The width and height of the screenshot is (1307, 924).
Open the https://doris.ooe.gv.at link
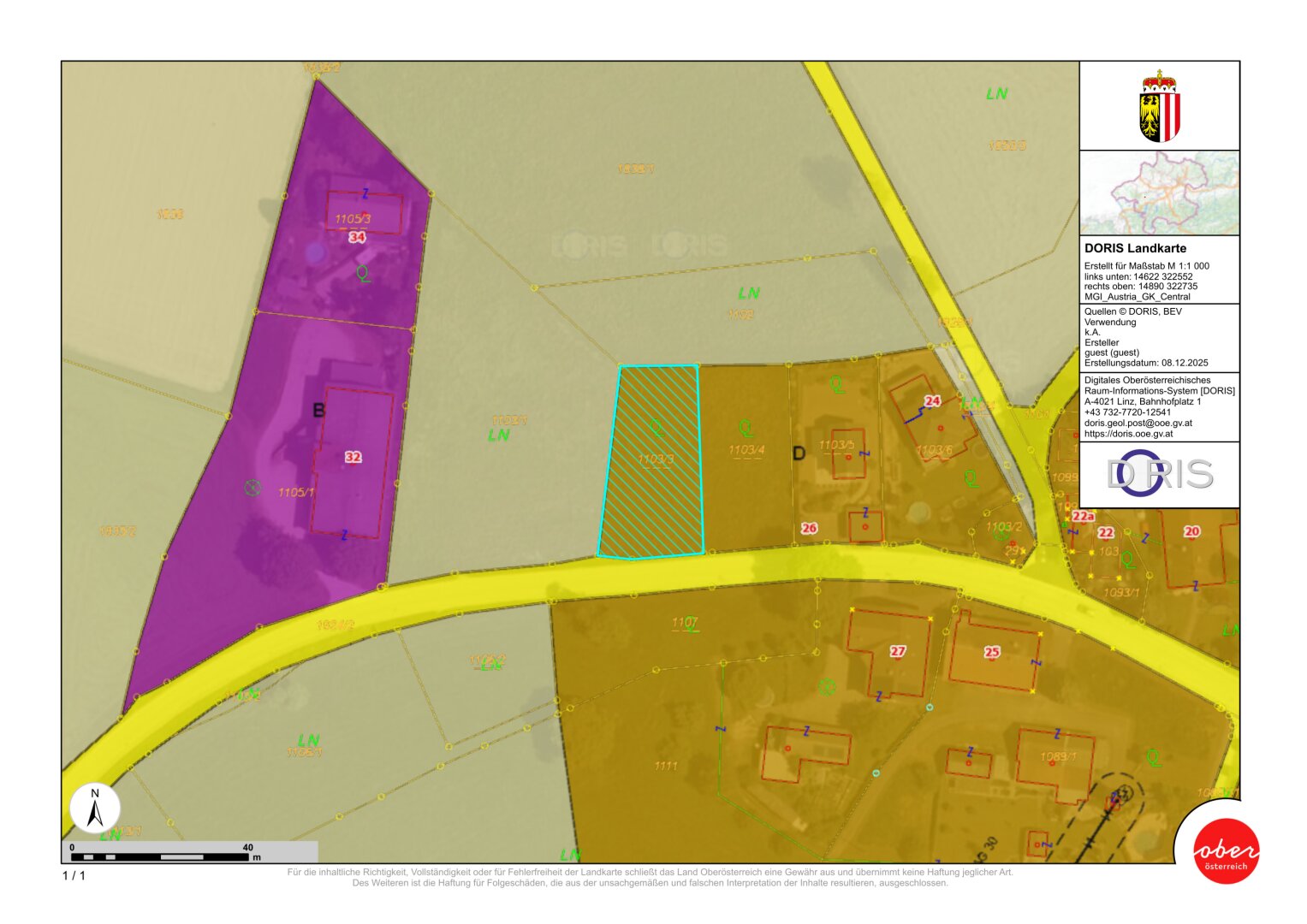[1128, 434]
